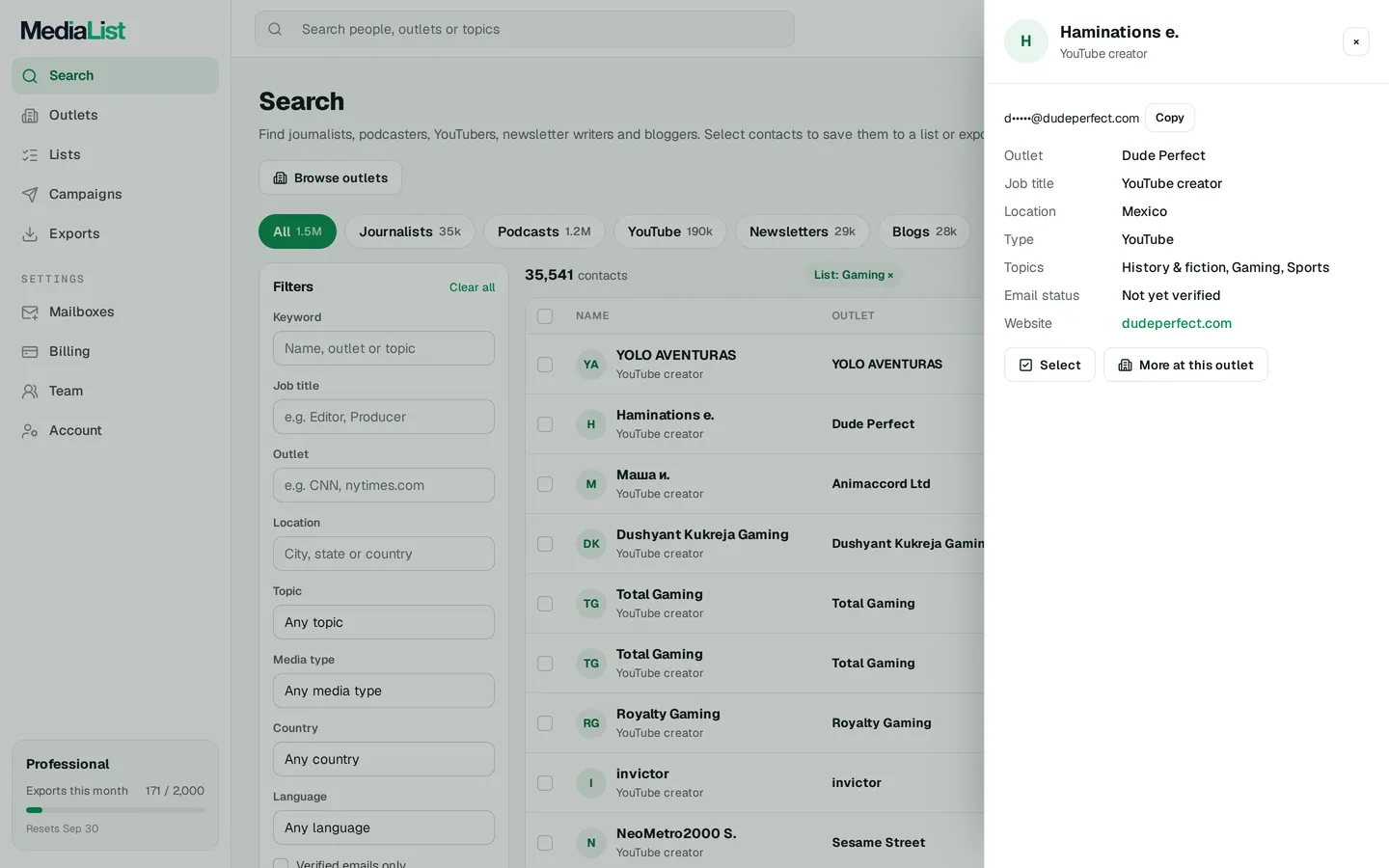Switch to the Podcasts 1.2M tab
The height and width of the screenshot is (868, 1389).
click(x=544, y=231)
